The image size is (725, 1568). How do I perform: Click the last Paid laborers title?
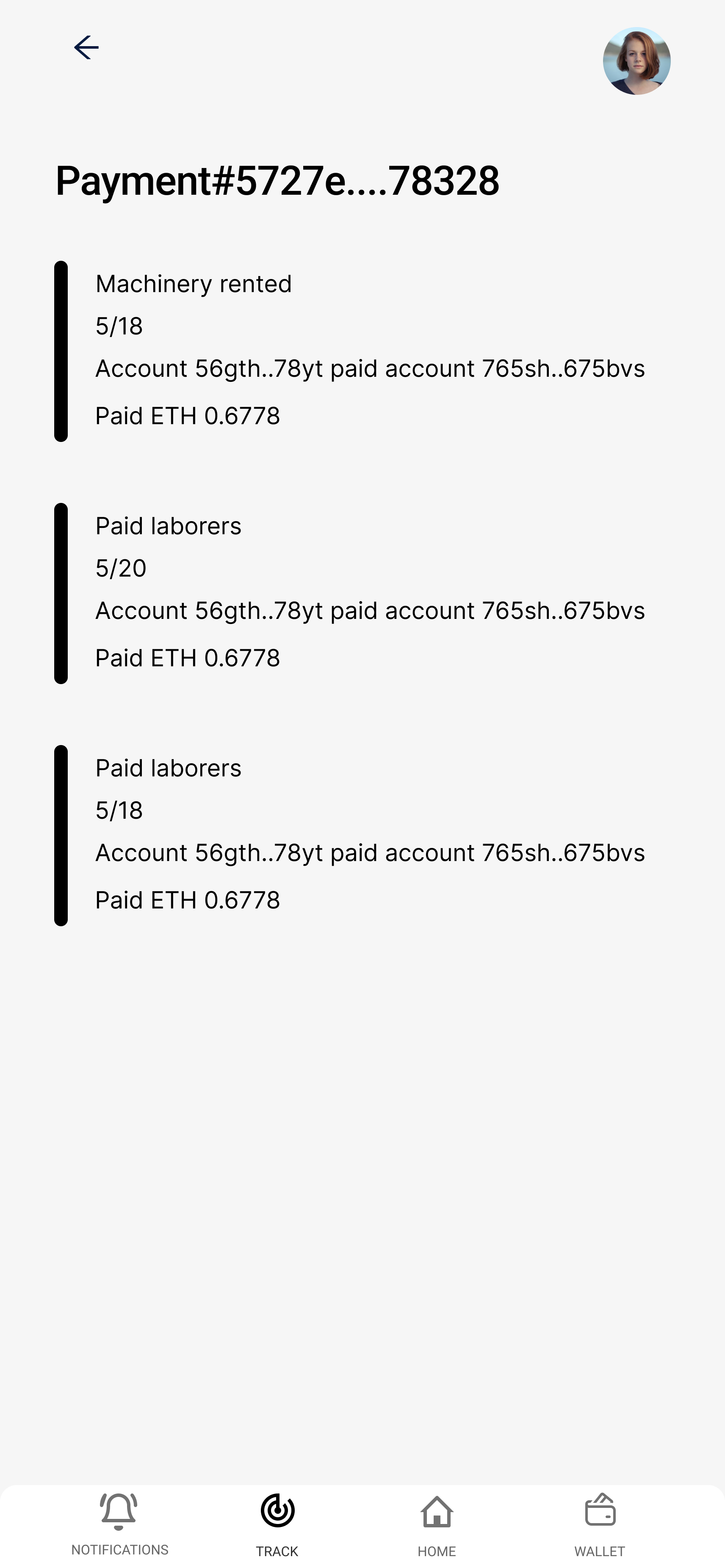pos(169,769)
